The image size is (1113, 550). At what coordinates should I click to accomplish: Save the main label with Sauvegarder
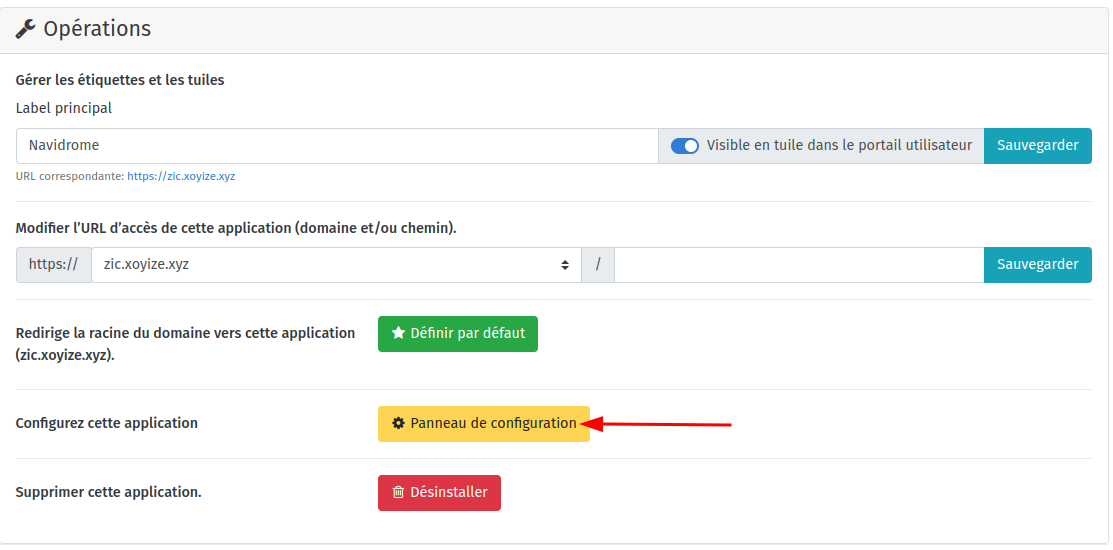click(1037, 146)
